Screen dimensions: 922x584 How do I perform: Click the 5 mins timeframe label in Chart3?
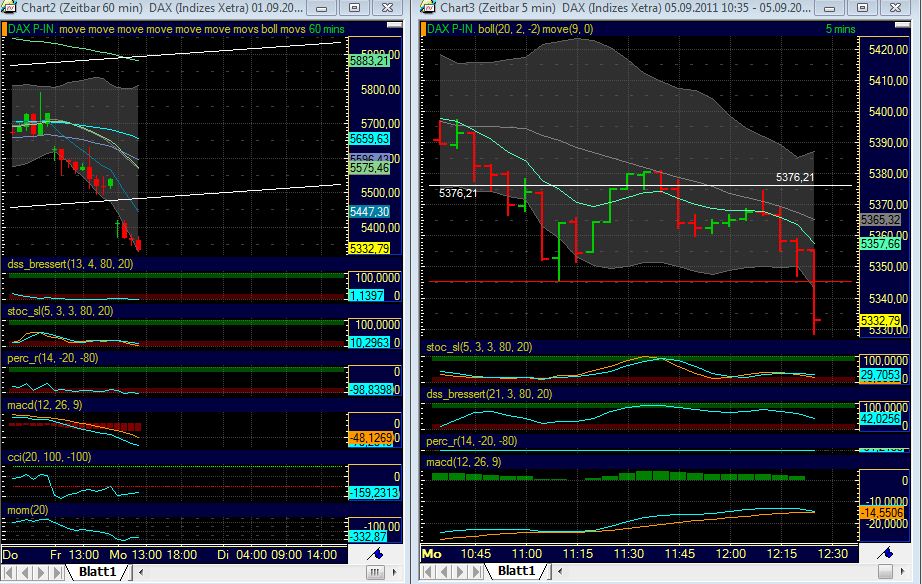pyautogui.click(x=840, y=29)
